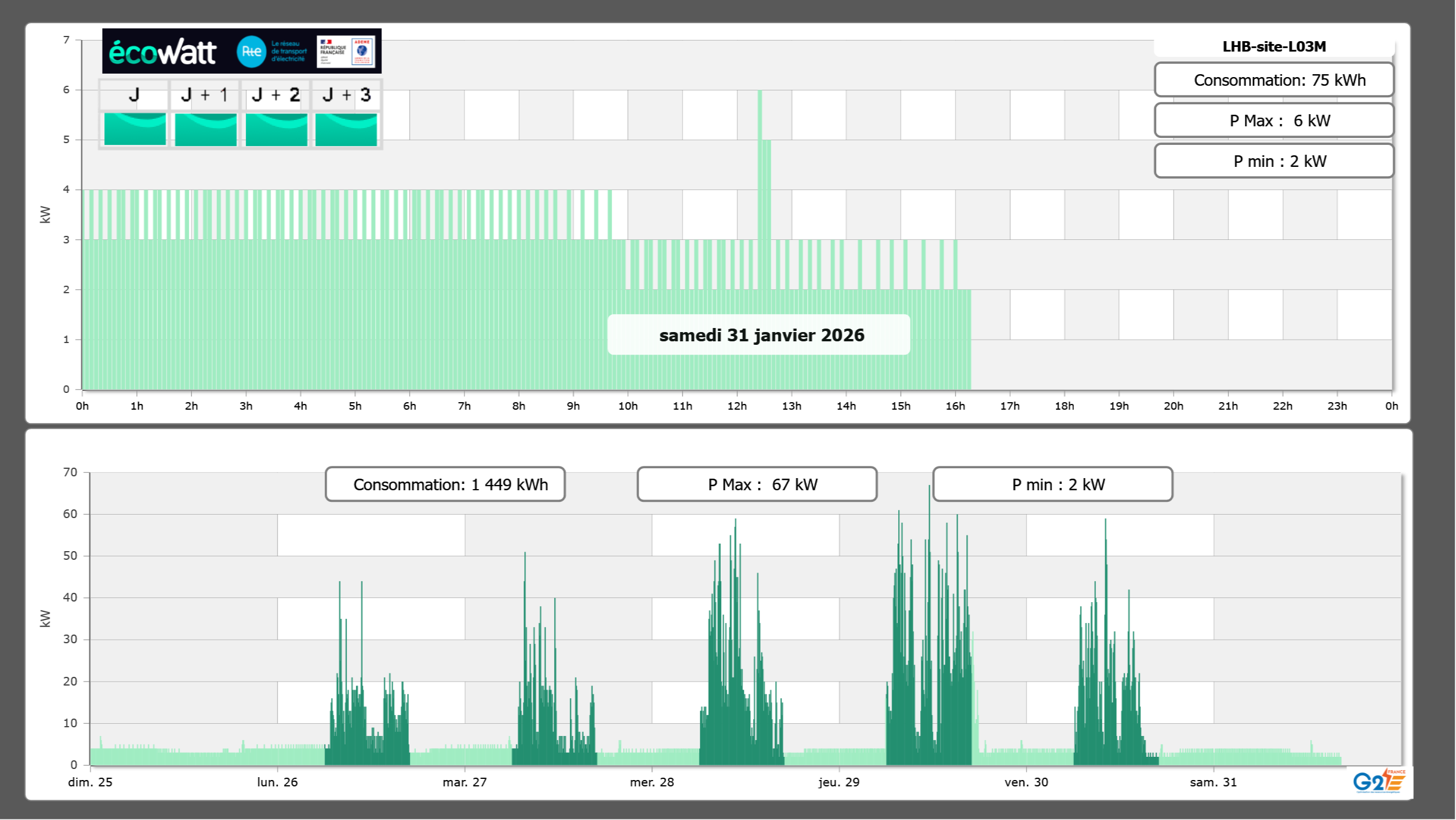Click the écoWatt logo
This screenshot has width=1456, height=820.
163,52
